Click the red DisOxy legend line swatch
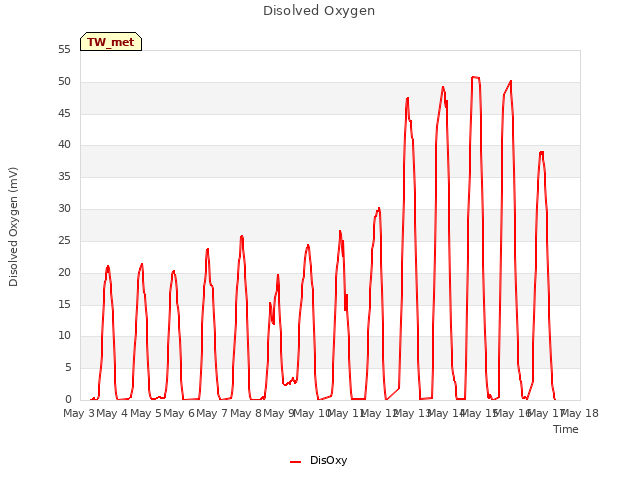The image size is (640, 480). [x=296, y=462]
